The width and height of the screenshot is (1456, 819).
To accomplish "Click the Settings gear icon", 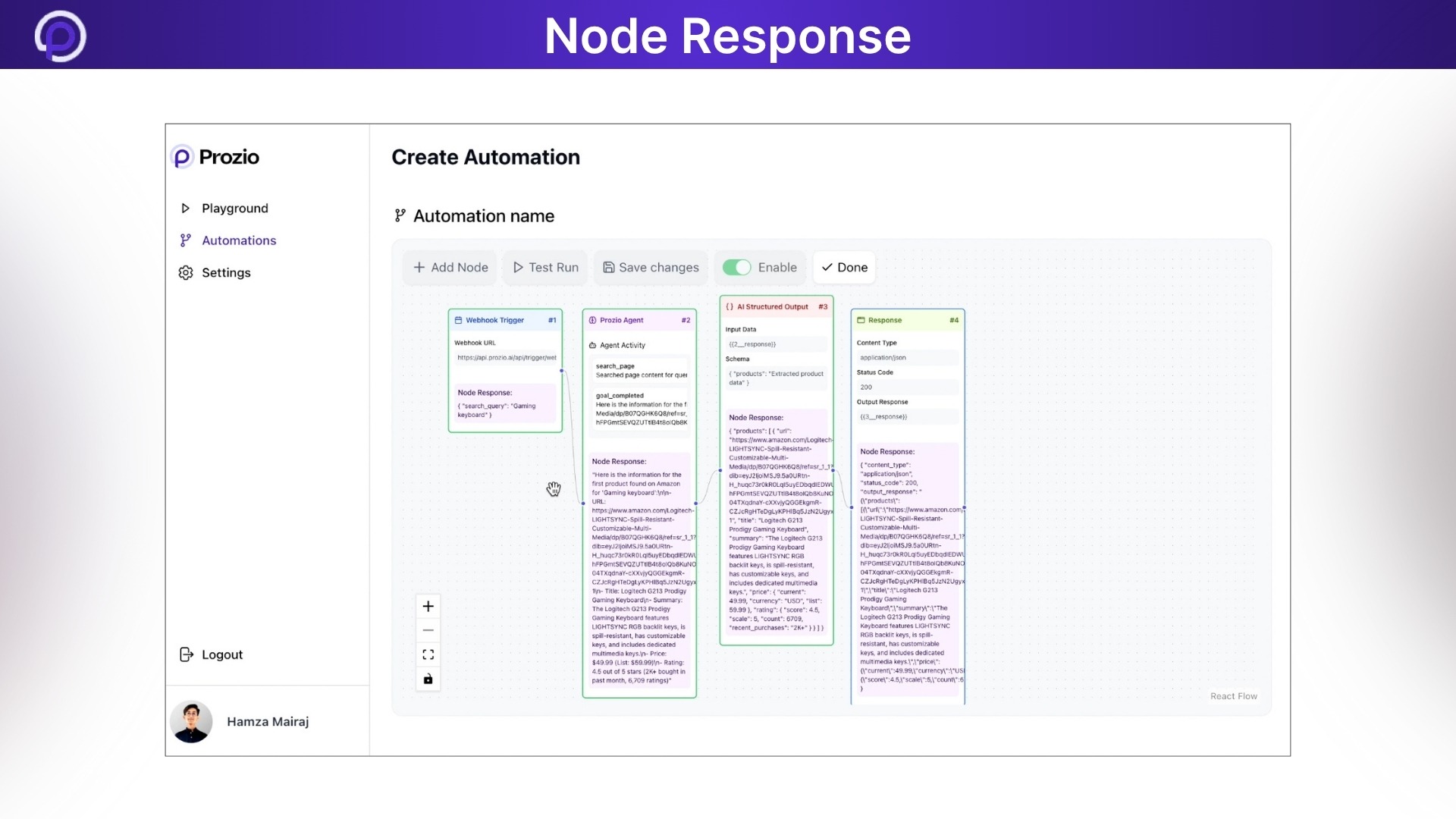I will [x=186, y=273].
